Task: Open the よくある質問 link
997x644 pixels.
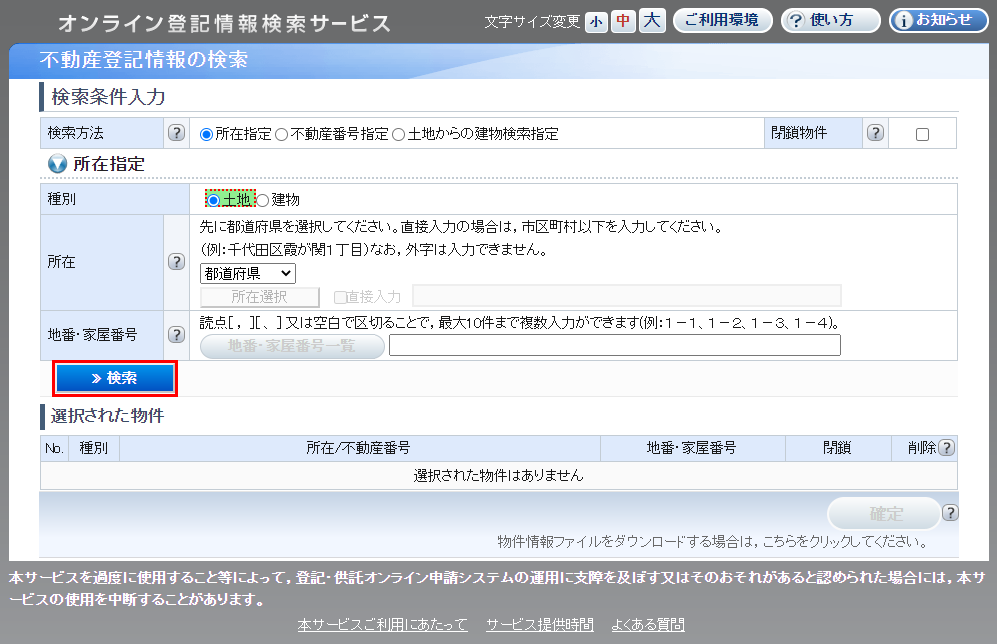Action: click(x=648, y=624)
